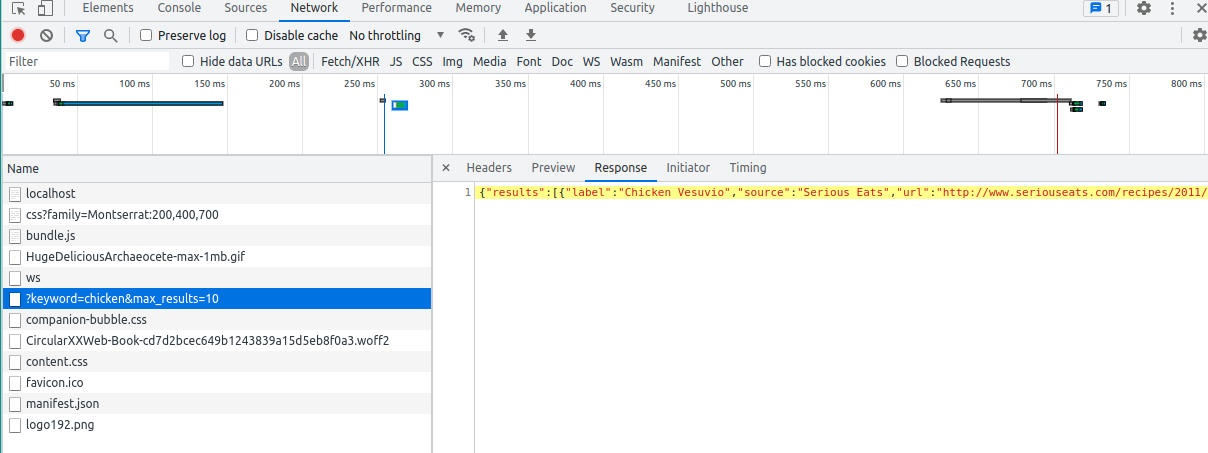Screen dimensions: 1208x453
Task: Click the Filter text input
Action: click(x=87, y=61)
